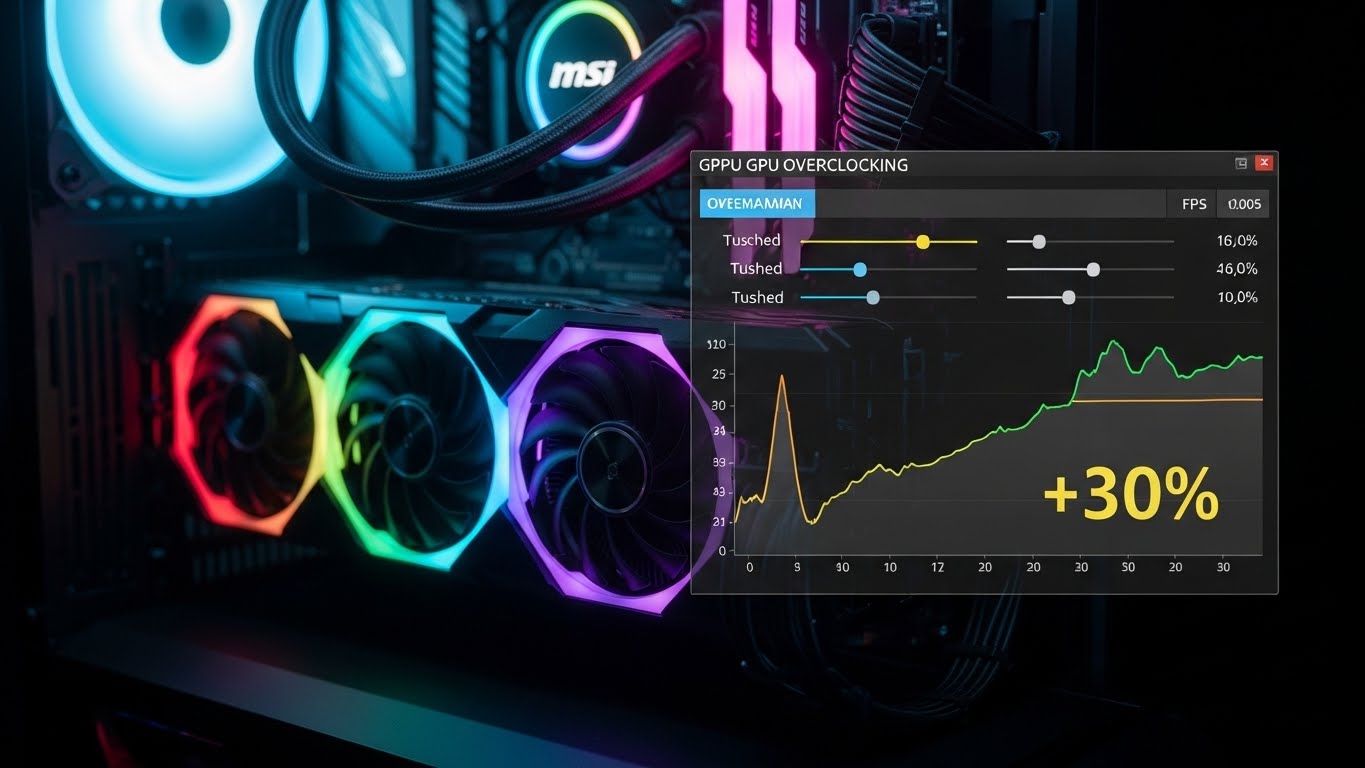Click the 16,0% value
Screen dimensions: 1365x768
(1237, 241)
